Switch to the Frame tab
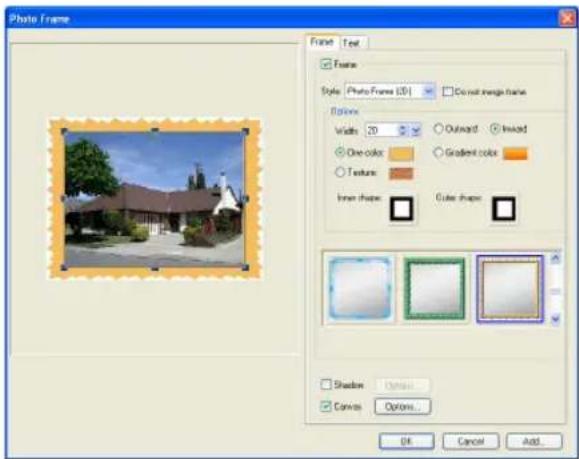579x459 pixels. [x=322, y=42]
